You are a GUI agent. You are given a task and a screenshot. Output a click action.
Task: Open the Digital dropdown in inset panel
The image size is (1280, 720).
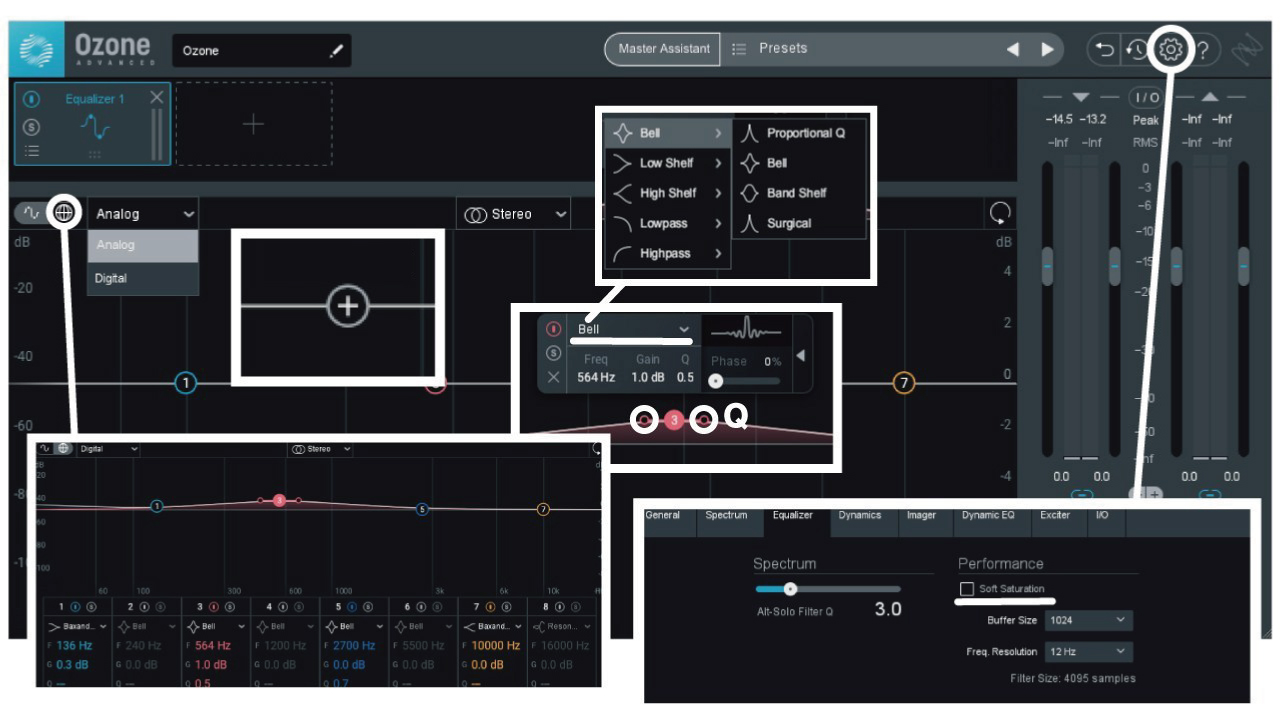pyautogui.click(x=107, y=450)
